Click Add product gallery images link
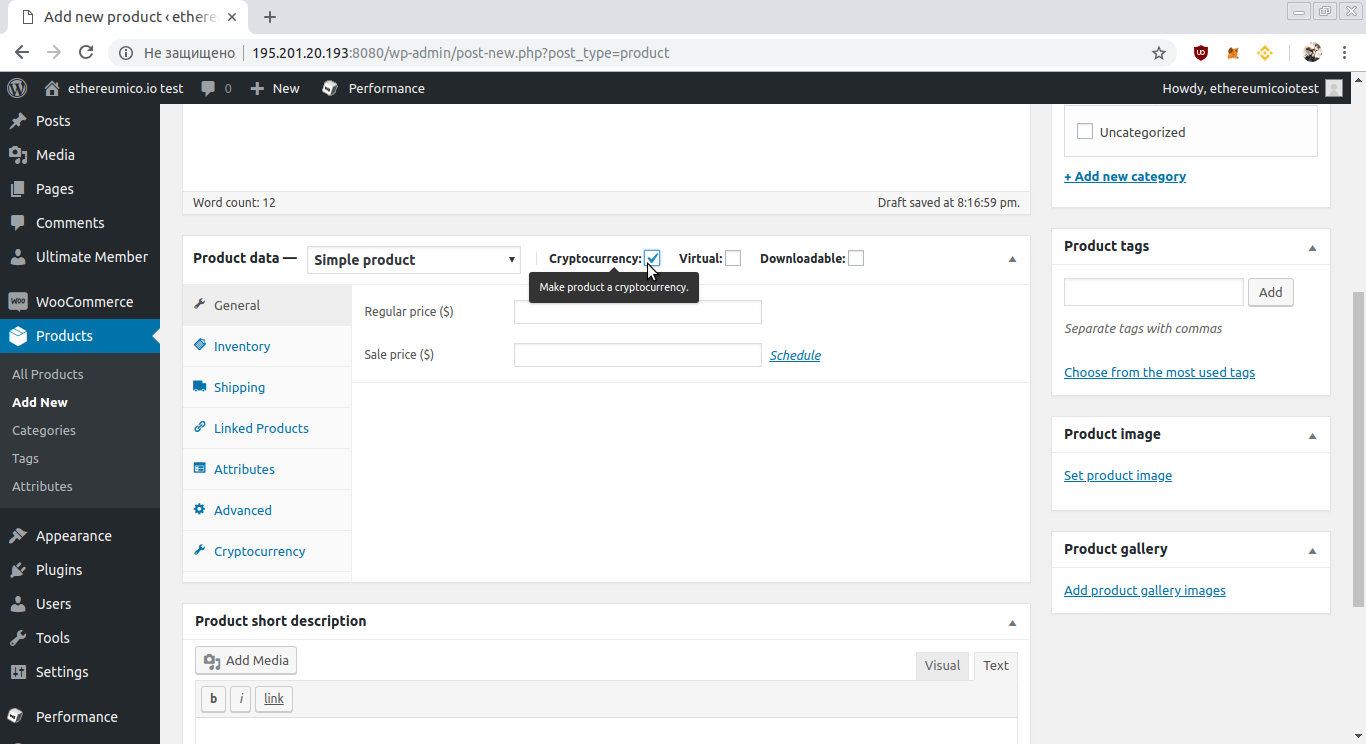This screenshot has height=744, width=1366. 1145,590
